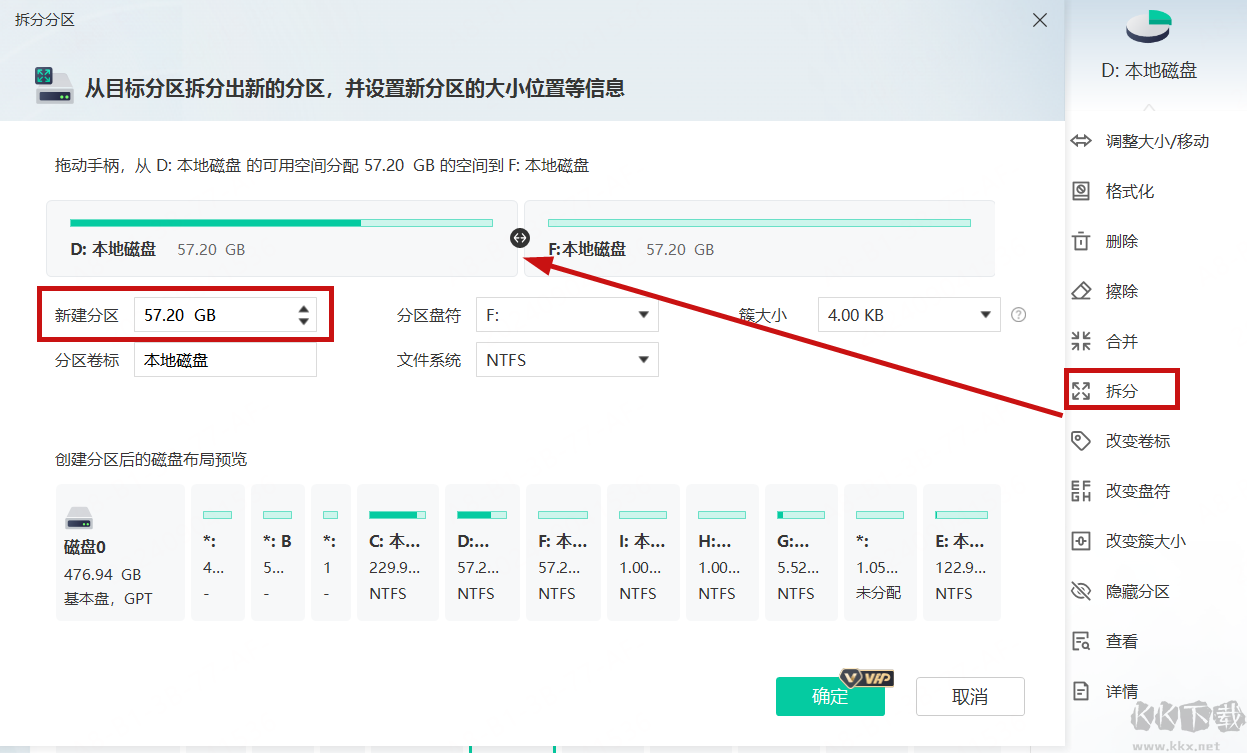Click the VIP badge on confirm button
The width and height of the screenshot is (1247, 753).
coord(867,678)
